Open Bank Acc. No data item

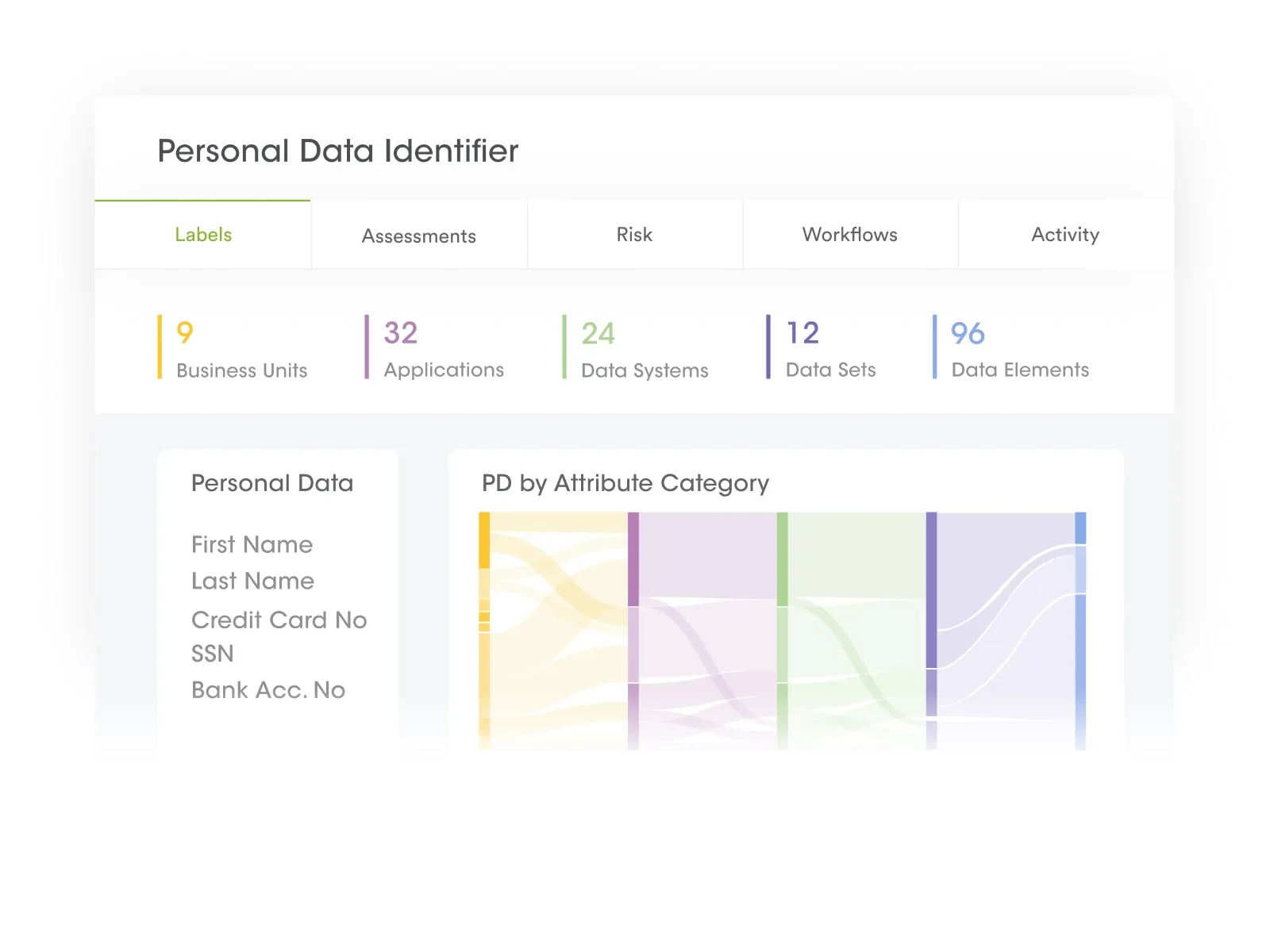tap(267, 690)
